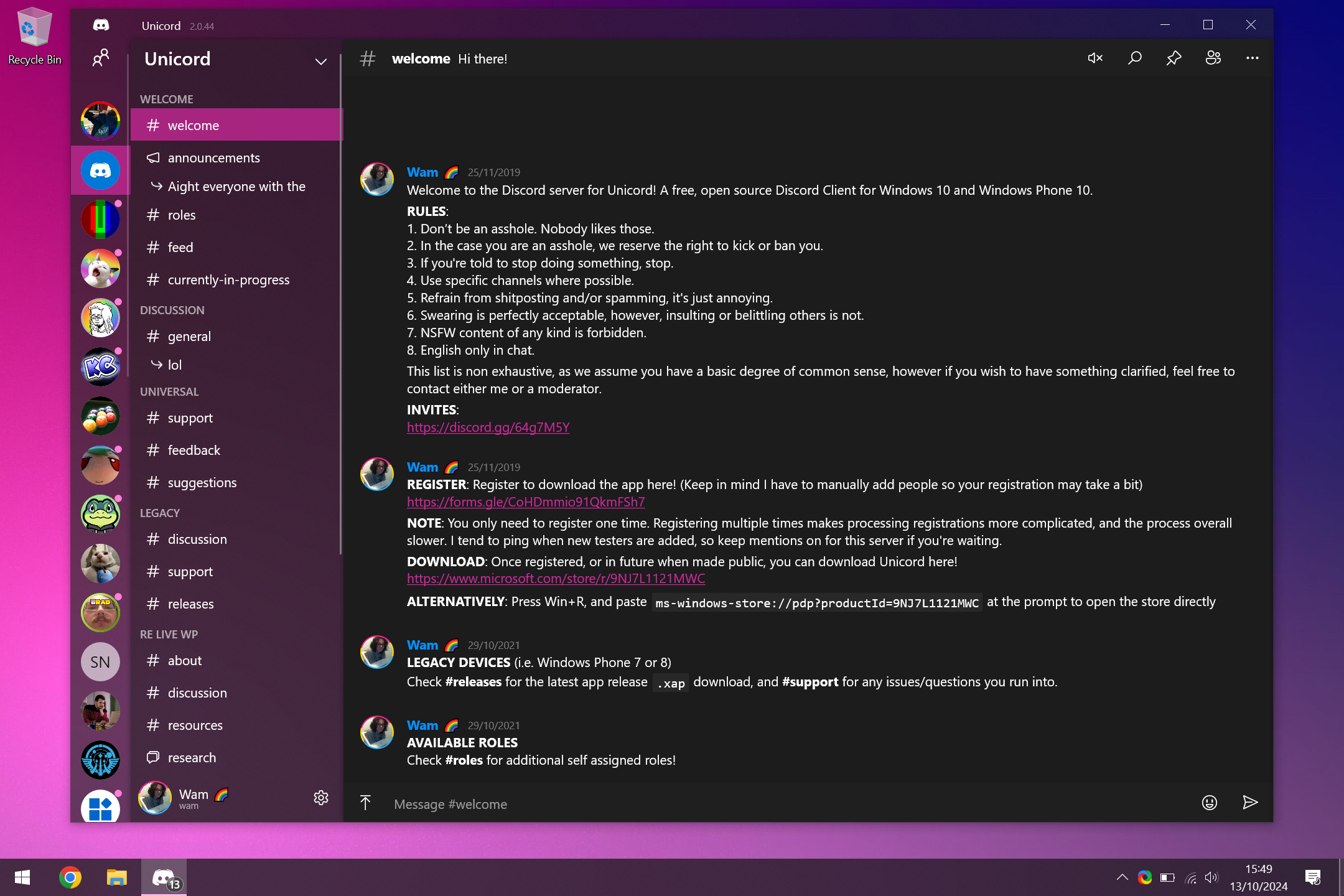Open File Explorer from the taskbar
The width and height of the screenshot is (1344, 896).
click(x=116, y=877)
